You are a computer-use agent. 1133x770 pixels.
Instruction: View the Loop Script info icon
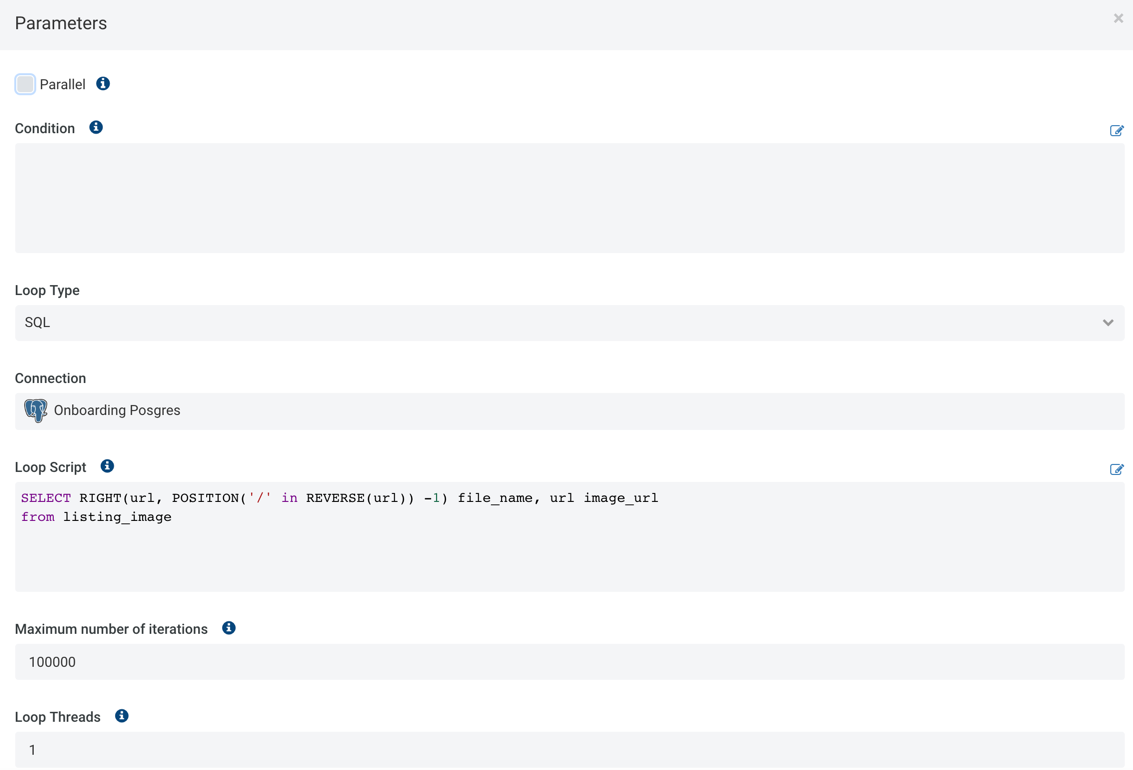coord(107,466)
